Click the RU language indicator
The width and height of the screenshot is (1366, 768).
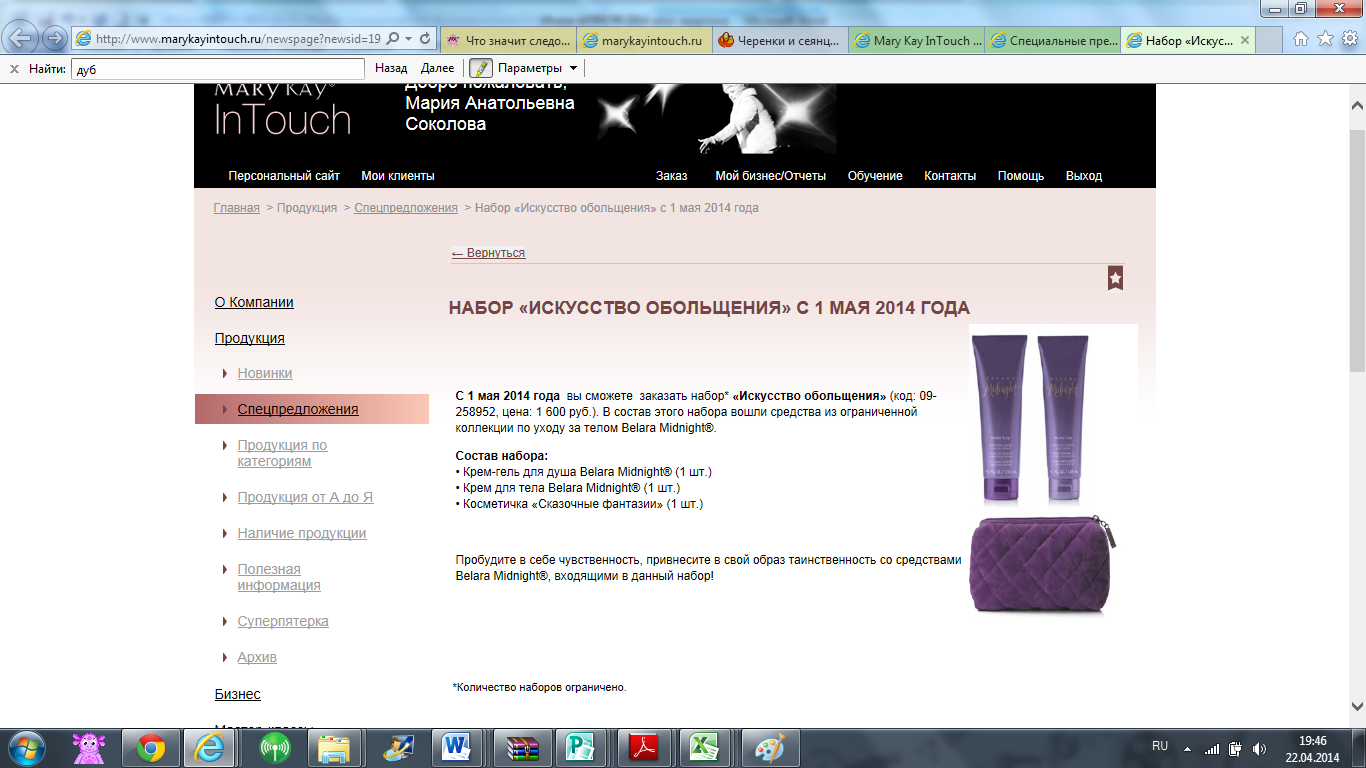point(1160,746)
